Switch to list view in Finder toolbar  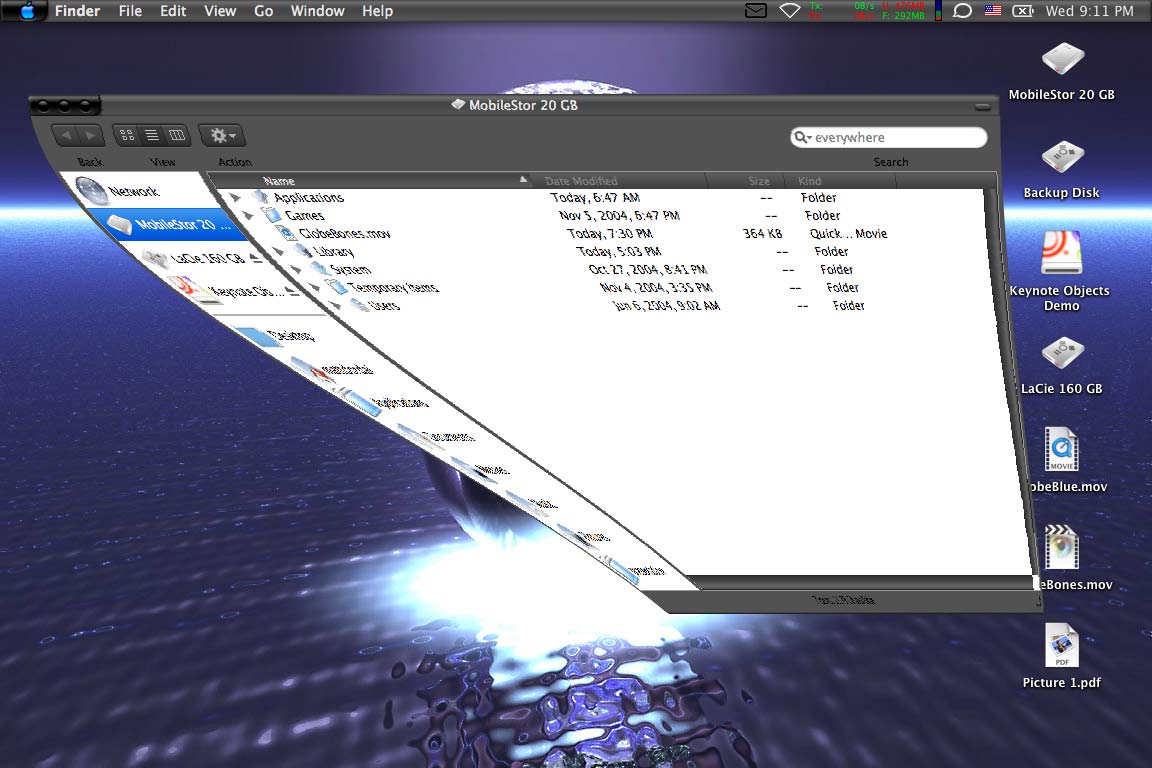pyautogui.click(x=152, y=135)
